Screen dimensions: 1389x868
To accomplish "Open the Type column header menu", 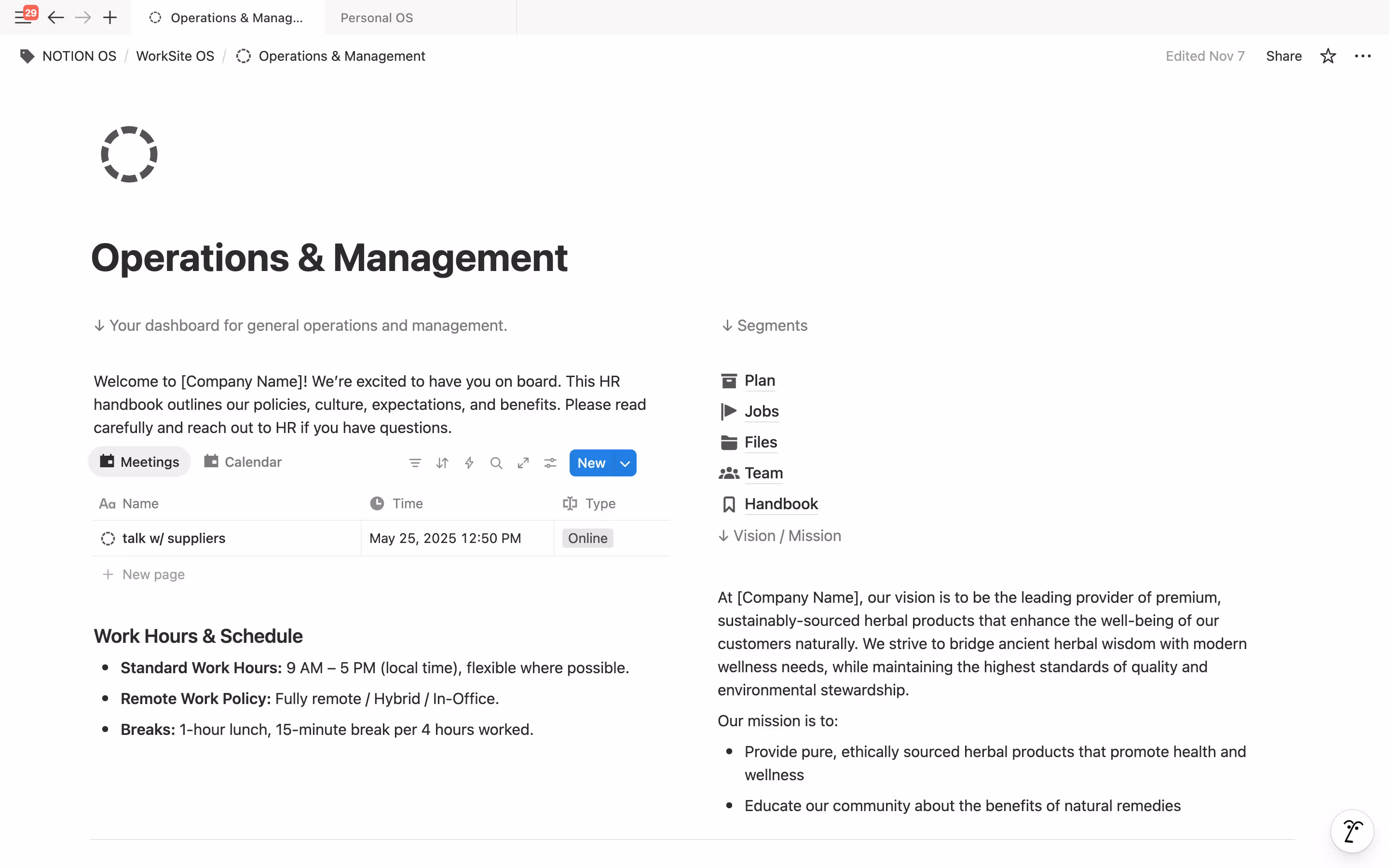I will (x=600, y=503).
